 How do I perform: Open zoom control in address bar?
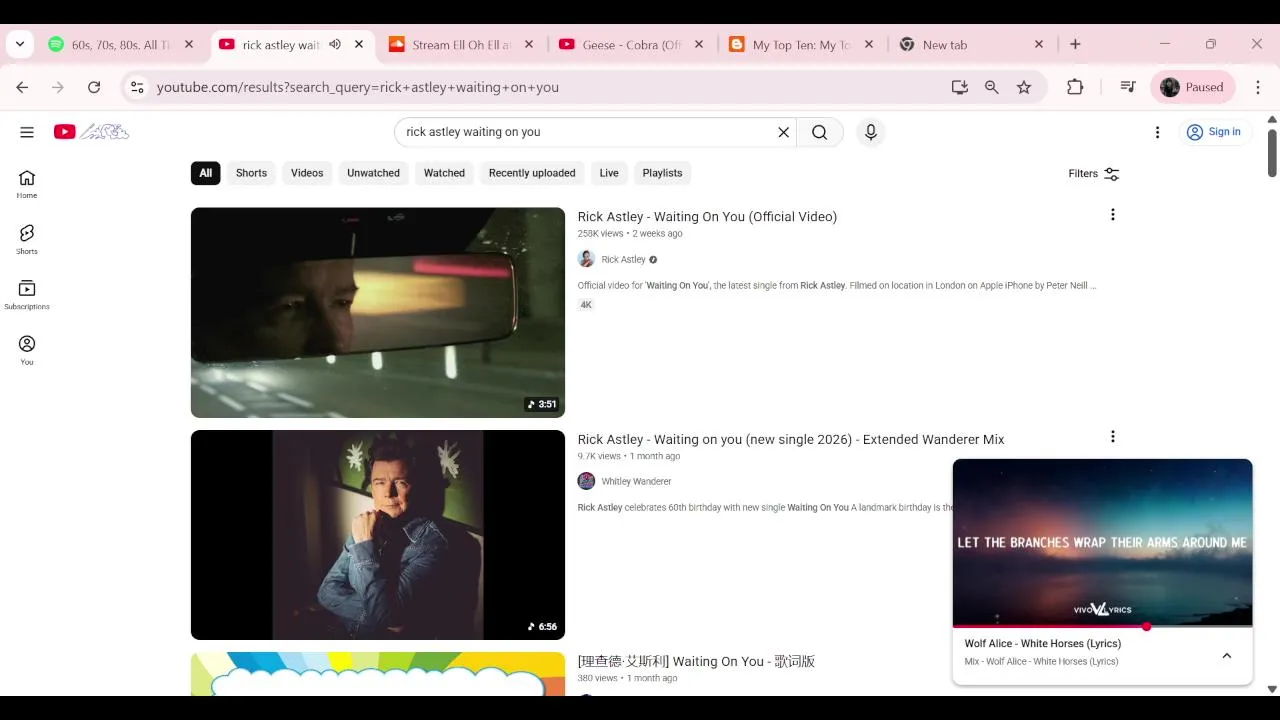pos(992,87)
